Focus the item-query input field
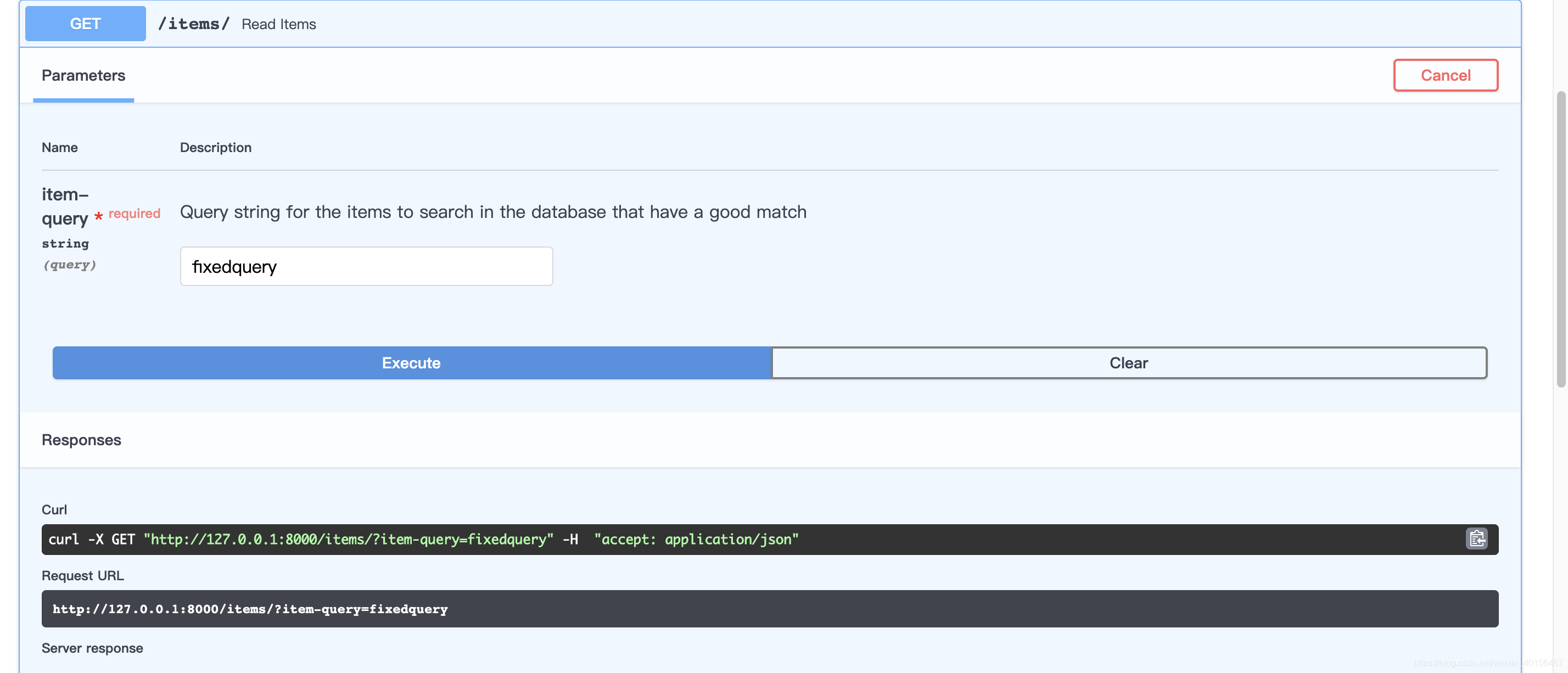Screen dimensions: 1568x673 click(x=366, y=267)
